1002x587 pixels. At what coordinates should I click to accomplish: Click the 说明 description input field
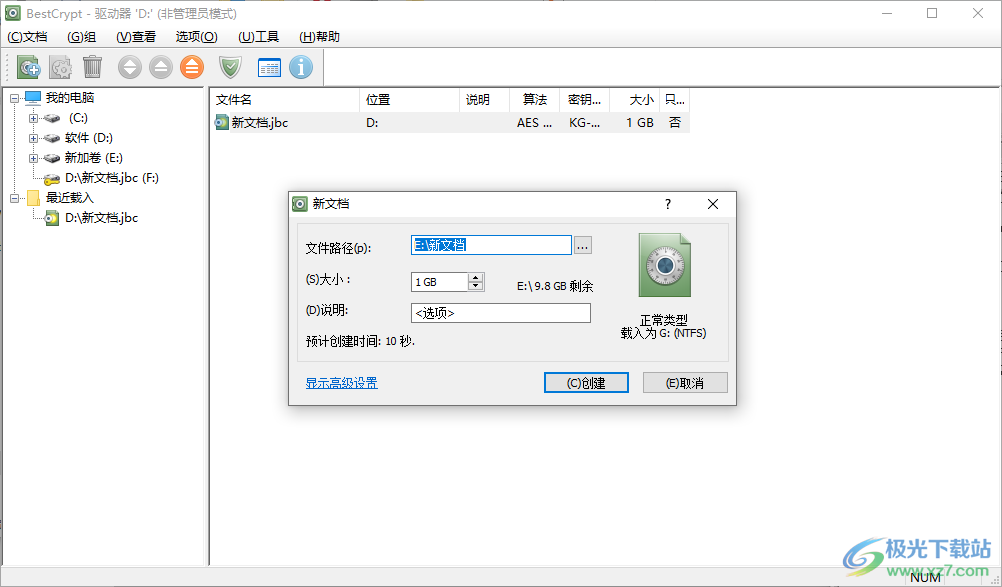coord(500,313)
